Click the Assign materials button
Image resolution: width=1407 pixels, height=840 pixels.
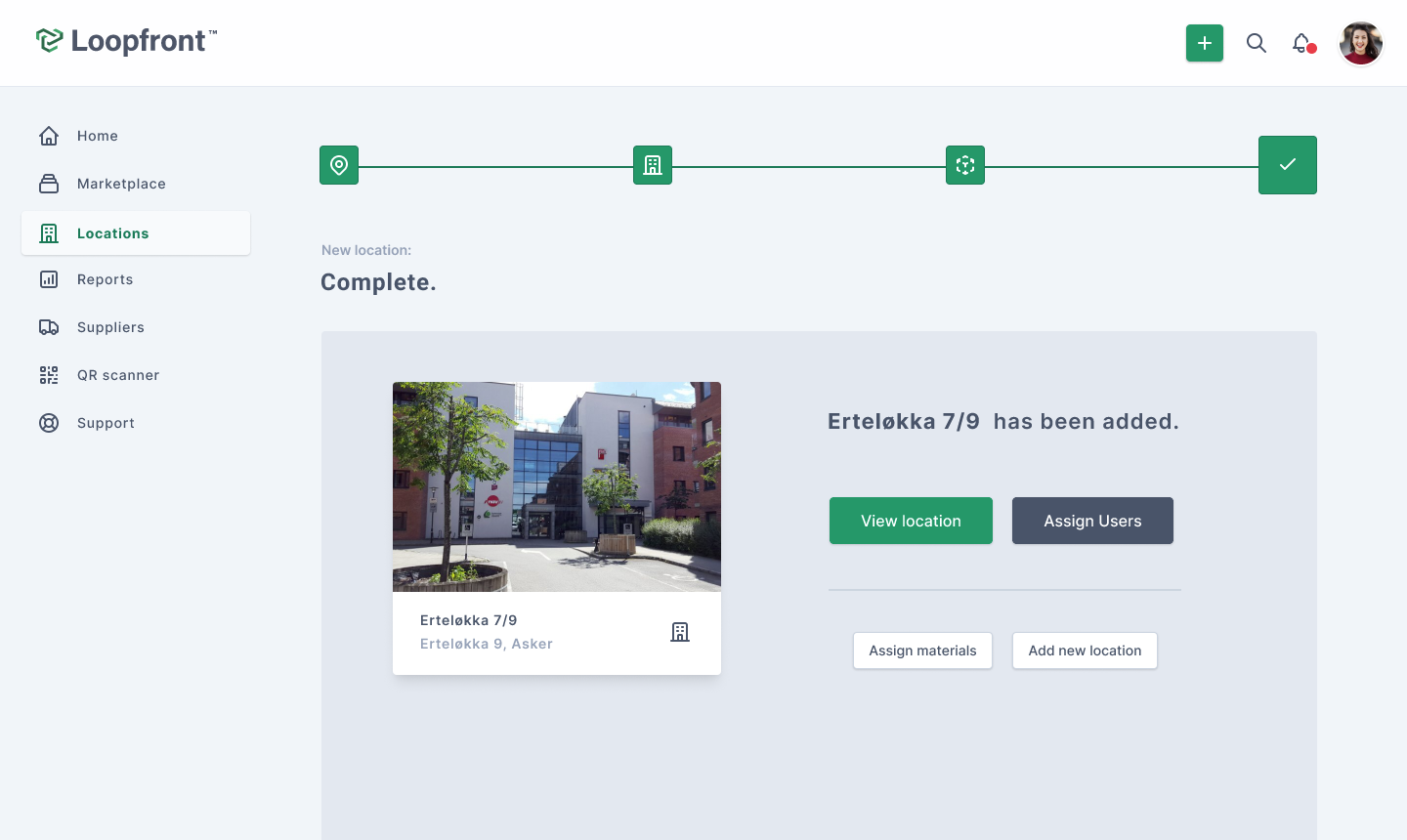(922, 651)
